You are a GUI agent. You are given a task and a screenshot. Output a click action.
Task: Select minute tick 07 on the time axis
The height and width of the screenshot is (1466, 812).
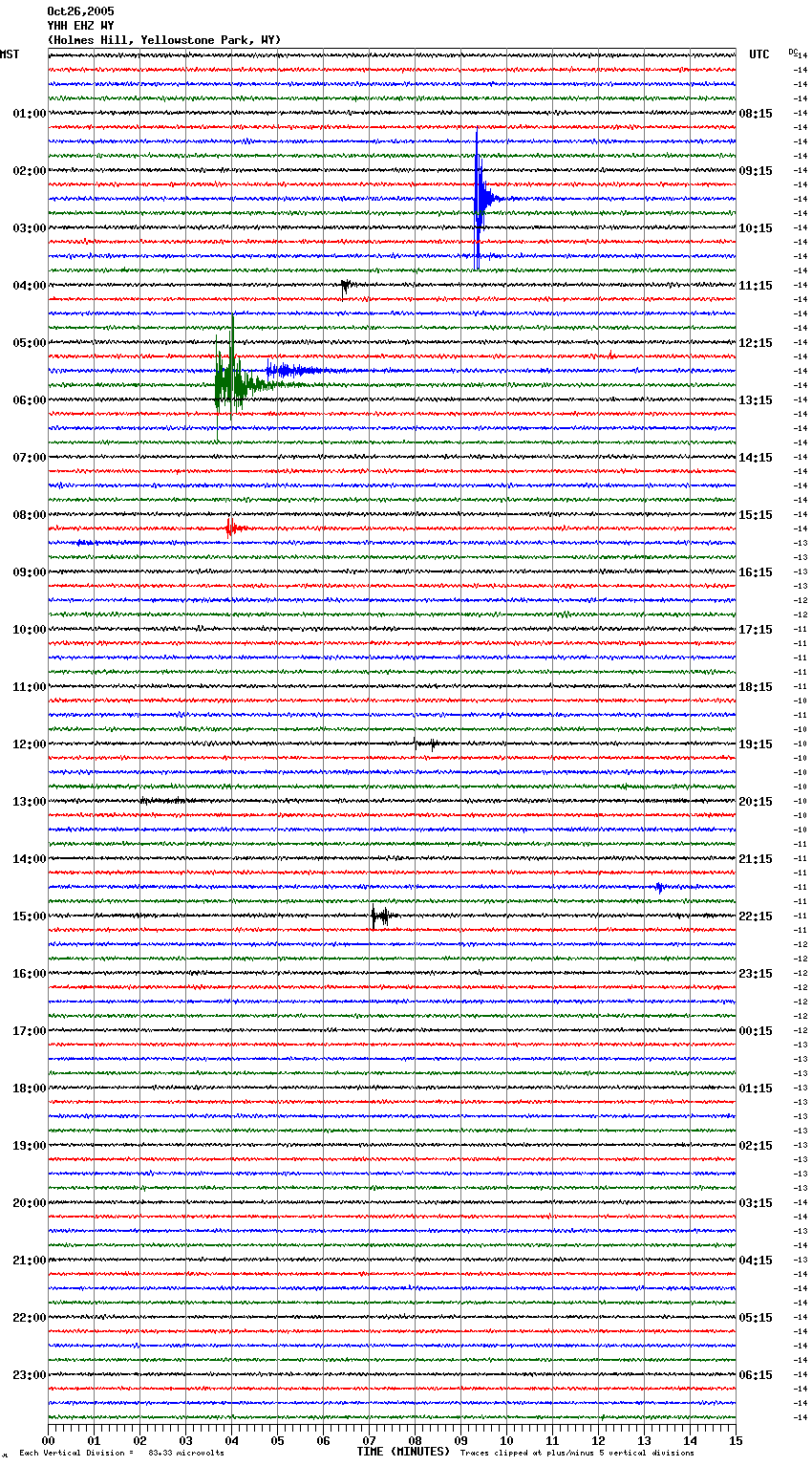coord(369,1440)
